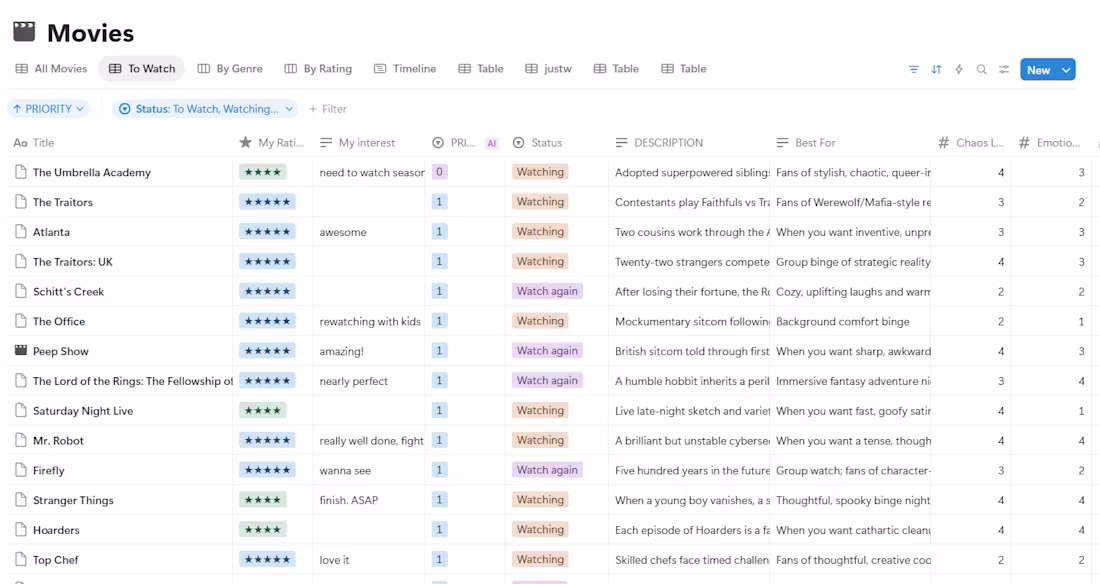The width and height of the screenshot is (1100, 584).
Task: Switch to the By Rating tab
Action: tap(318, 69)
